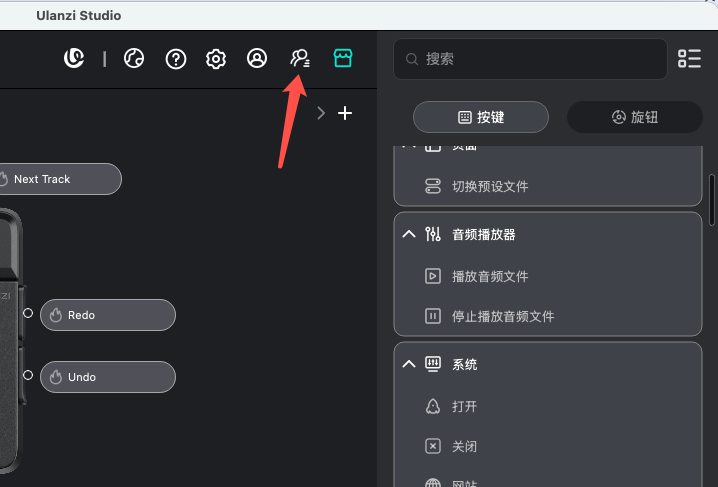Select the 切换预设文件 action
Screen dimensions: 718x487
pyautogui.click(x=548, y=186)
